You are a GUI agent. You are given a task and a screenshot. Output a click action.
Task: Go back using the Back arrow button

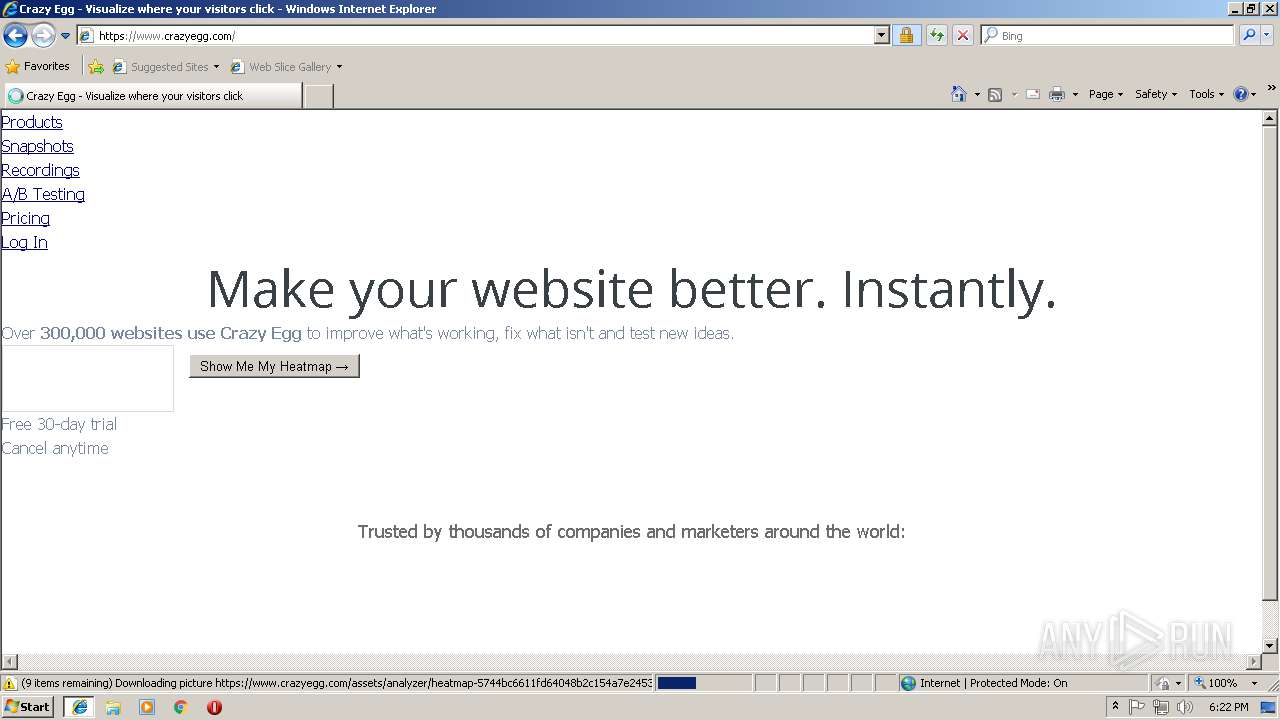click(15, 36)
